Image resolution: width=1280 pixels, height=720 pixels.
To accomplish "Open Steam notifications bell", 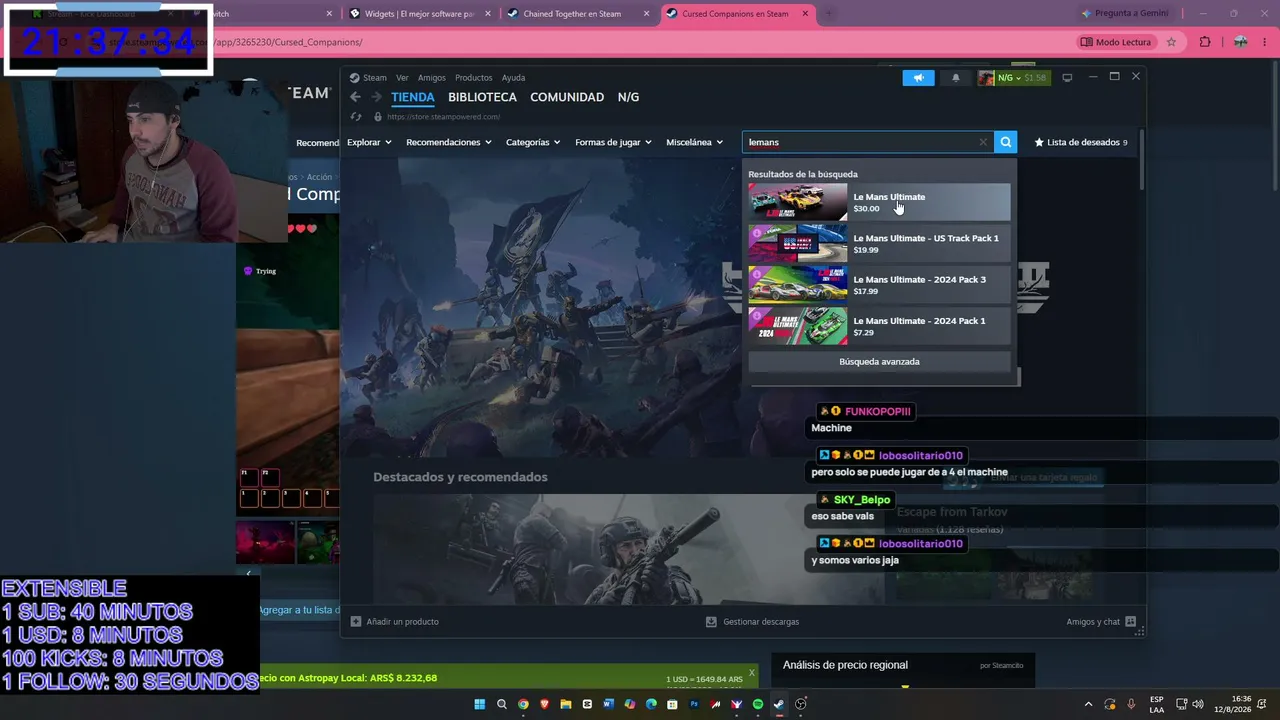I will [955, 78].
